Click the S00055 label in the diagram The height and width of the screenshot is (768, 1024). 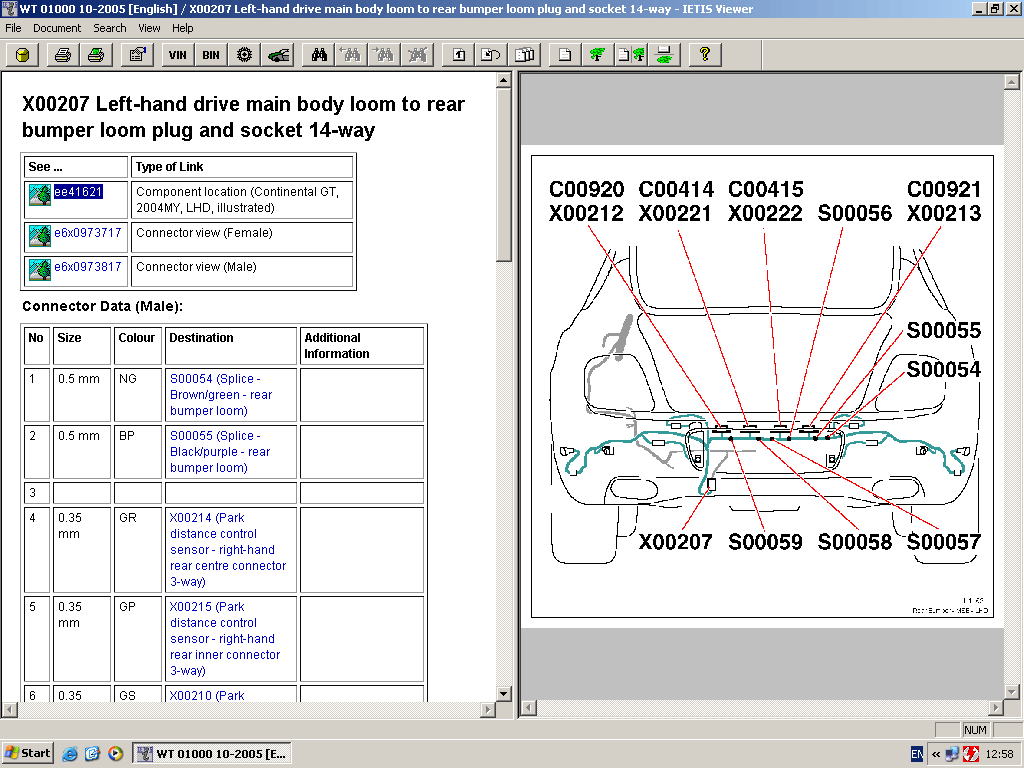[x=944, y=330]
